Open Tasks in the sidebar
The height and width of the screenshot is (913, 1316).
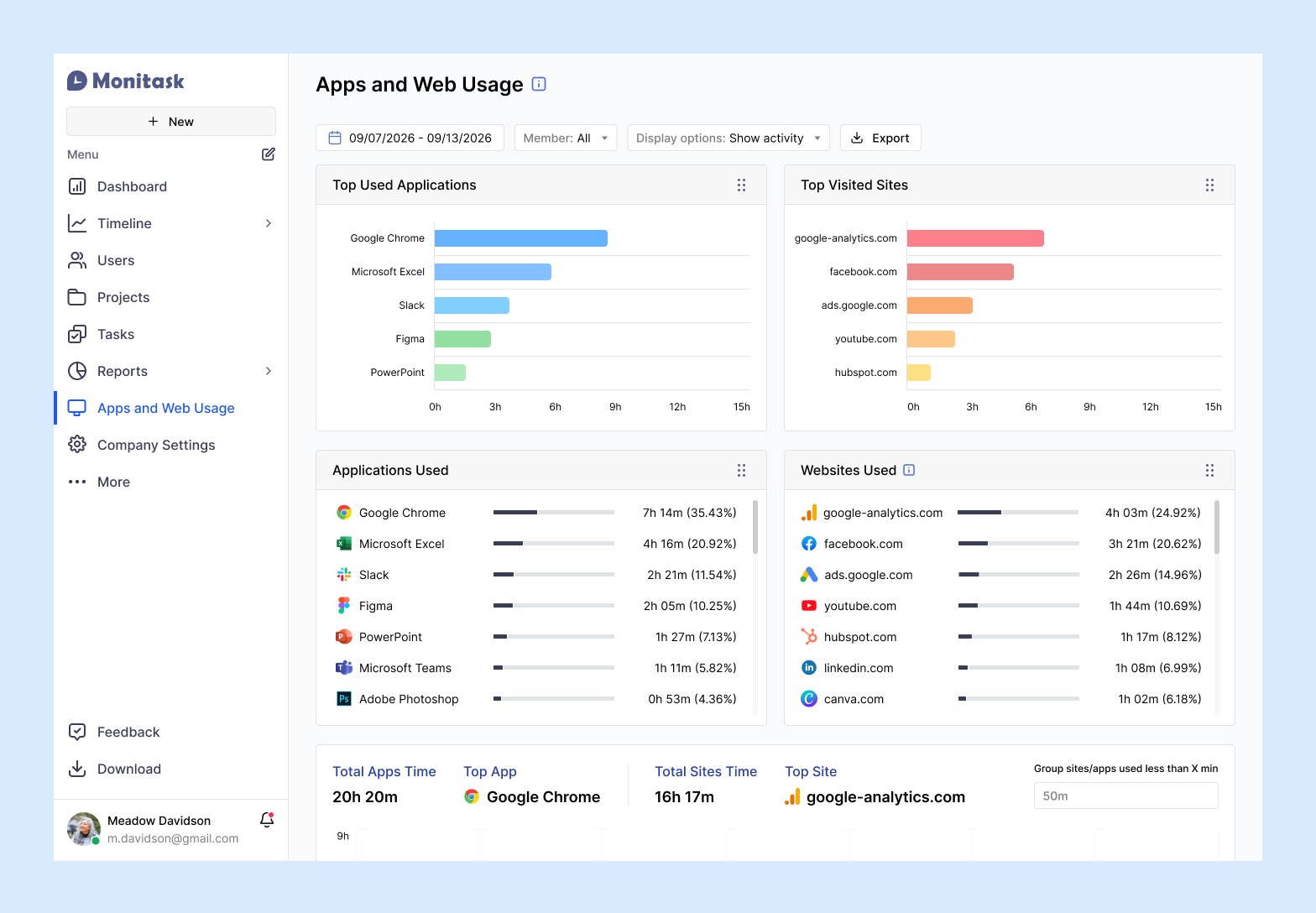tap(171, 334)
